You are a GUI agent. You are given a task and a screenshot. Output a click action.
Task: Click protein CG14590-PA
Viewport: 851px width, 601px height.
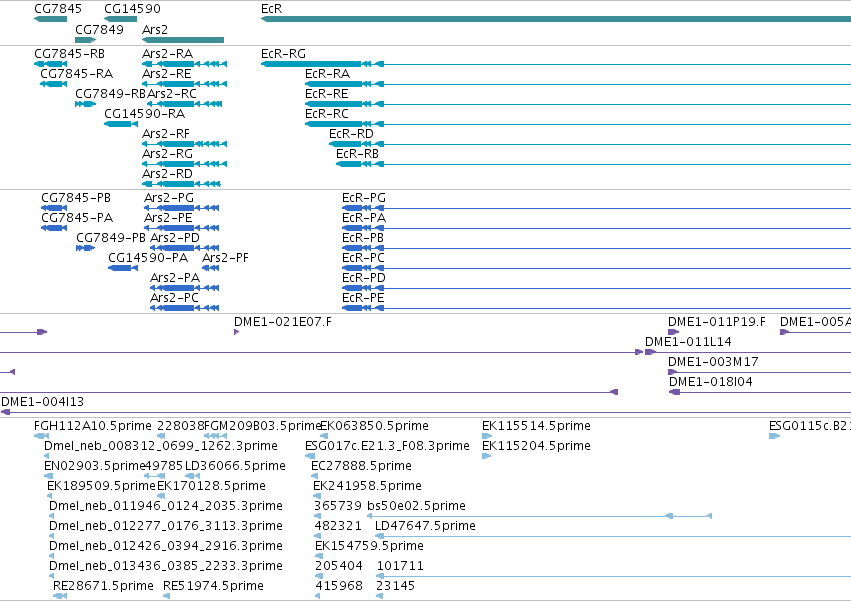[148, 258]
